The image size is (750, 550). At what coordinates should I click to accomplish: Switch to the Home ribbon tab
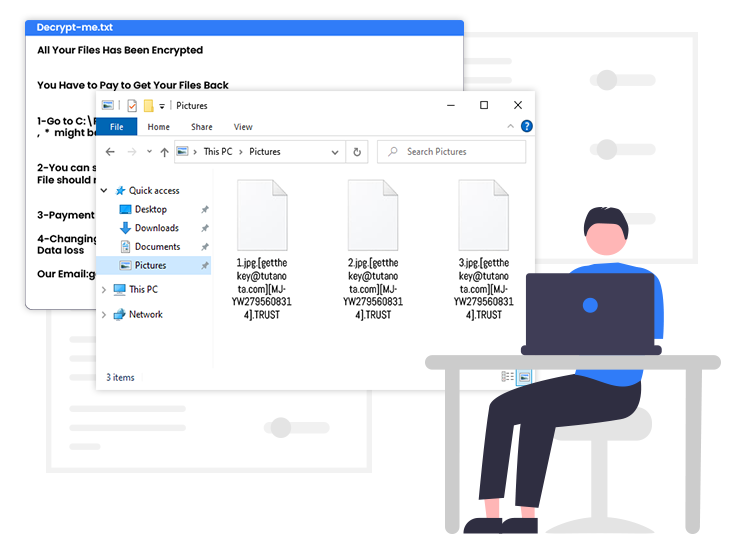click(x=158, y=127)
